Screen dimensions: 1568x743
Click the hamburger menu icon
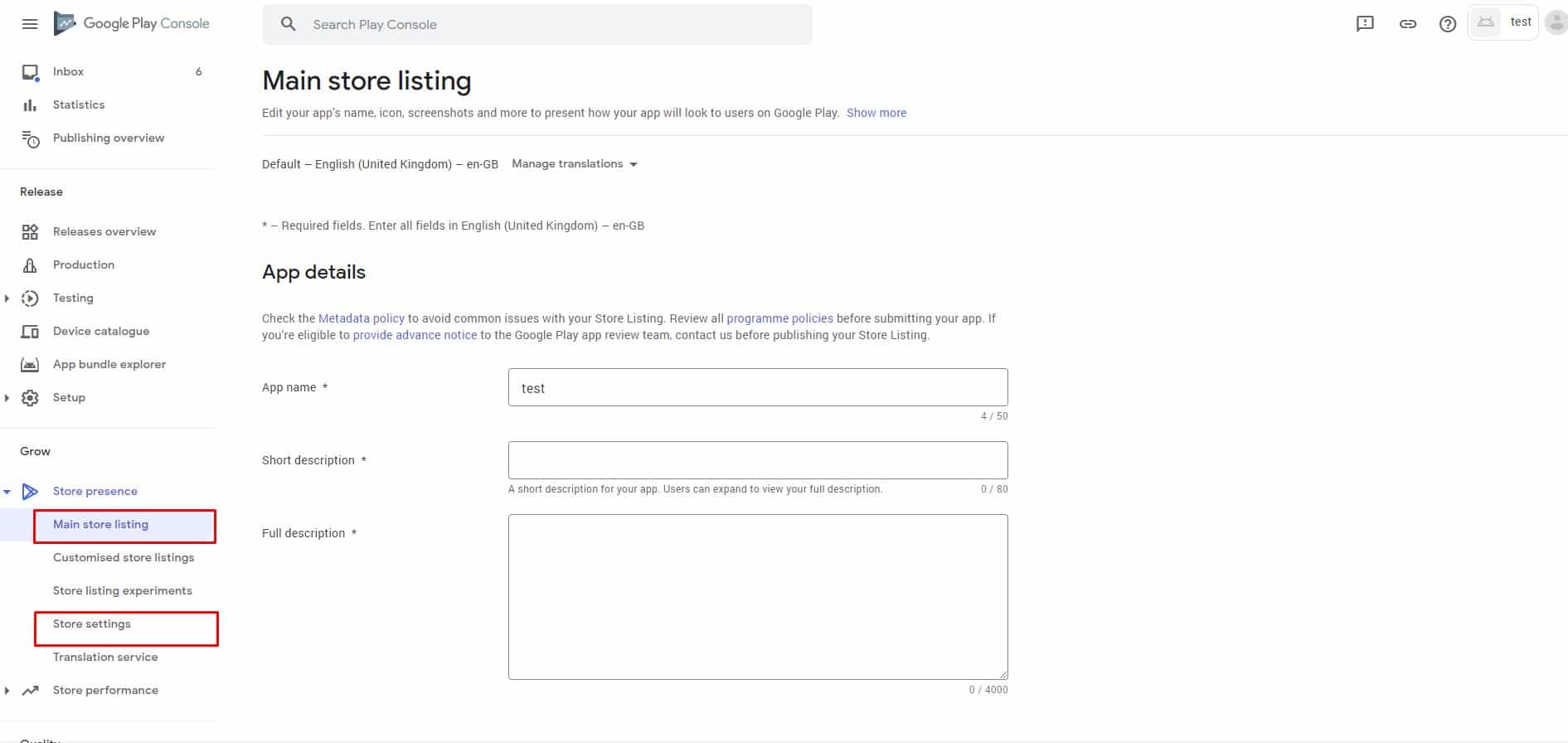tap(30, 24)
